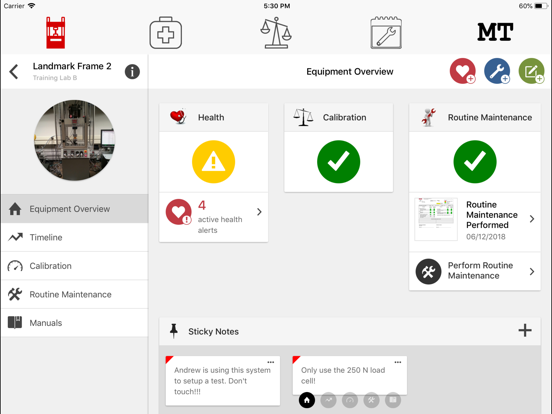552x414 pixels.
Task: Open the maintenance report thumbnail
Action: point(436,219)
